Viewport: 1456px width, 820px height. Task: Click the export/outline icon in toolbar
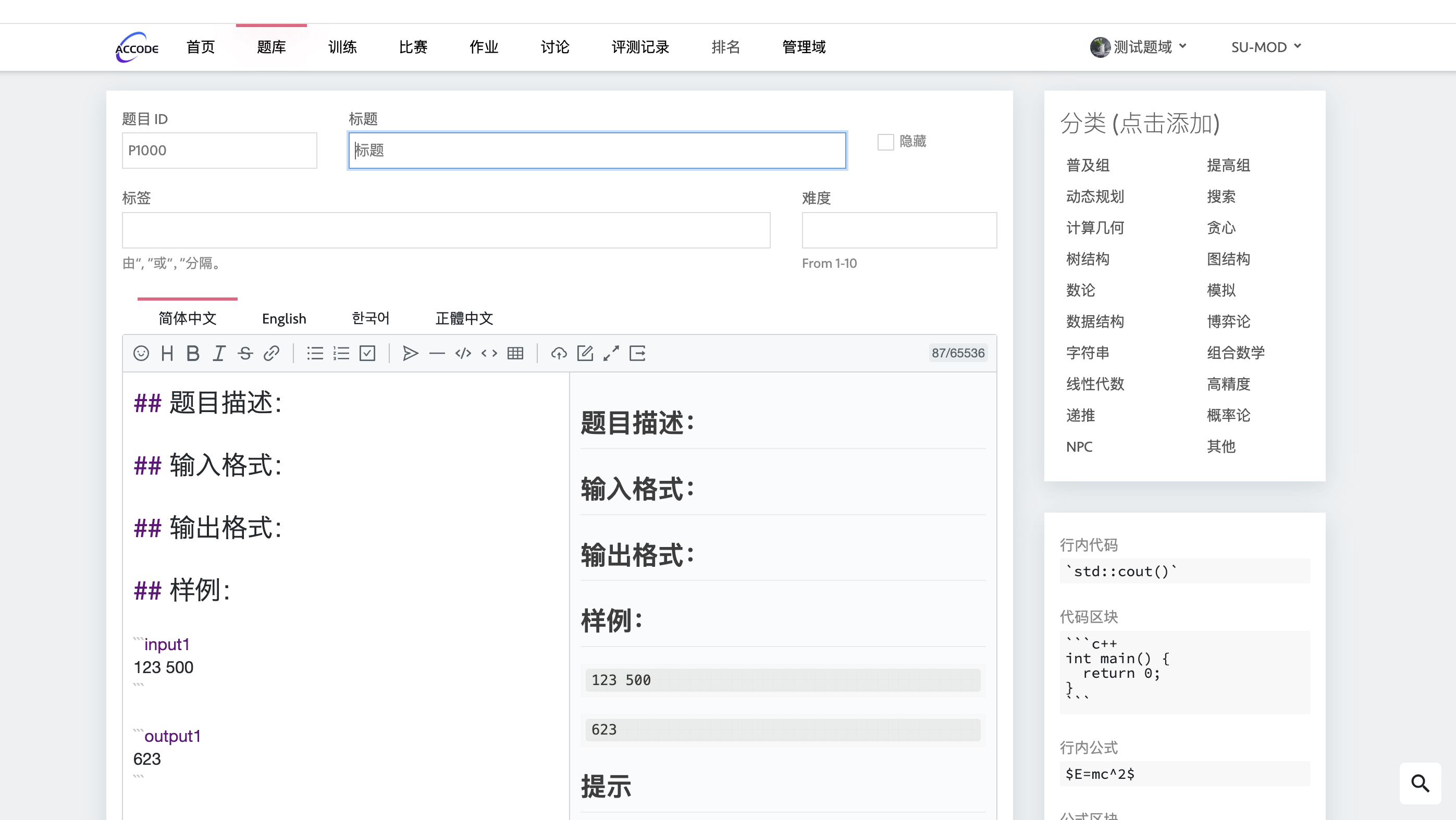(637, 353)
